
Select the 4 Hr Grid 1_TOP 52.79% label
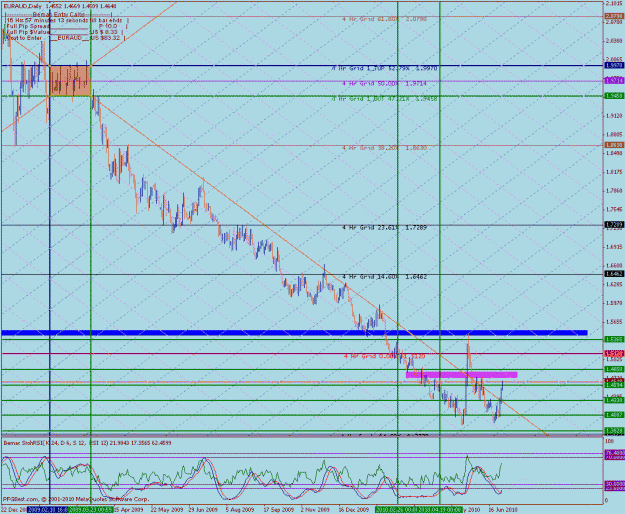384,69
